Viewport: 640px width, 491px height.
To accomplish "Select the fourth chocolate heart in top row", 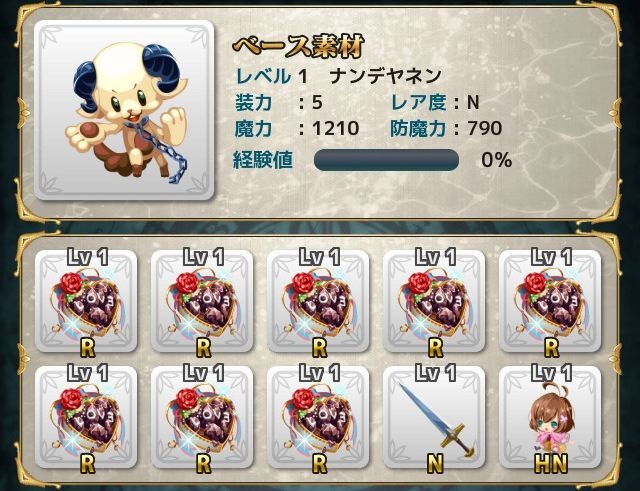I will pyautogui.click(x=434, y=301).
